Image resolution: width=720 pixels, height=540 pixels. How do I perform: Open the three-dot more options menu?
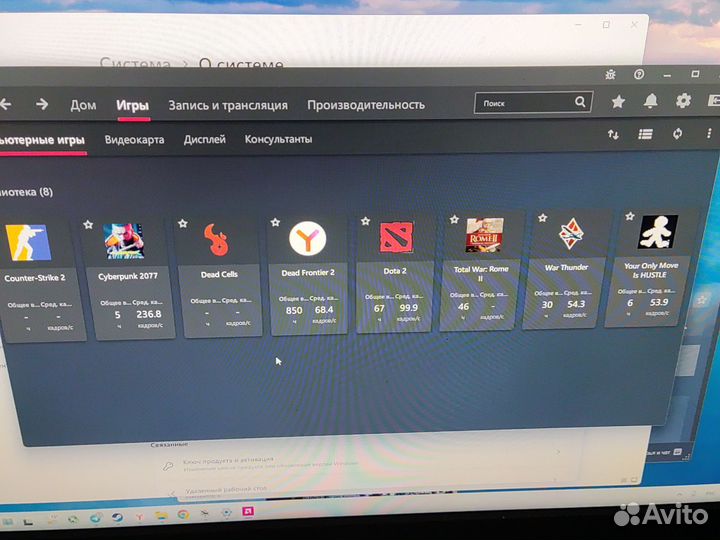(711, 134)
